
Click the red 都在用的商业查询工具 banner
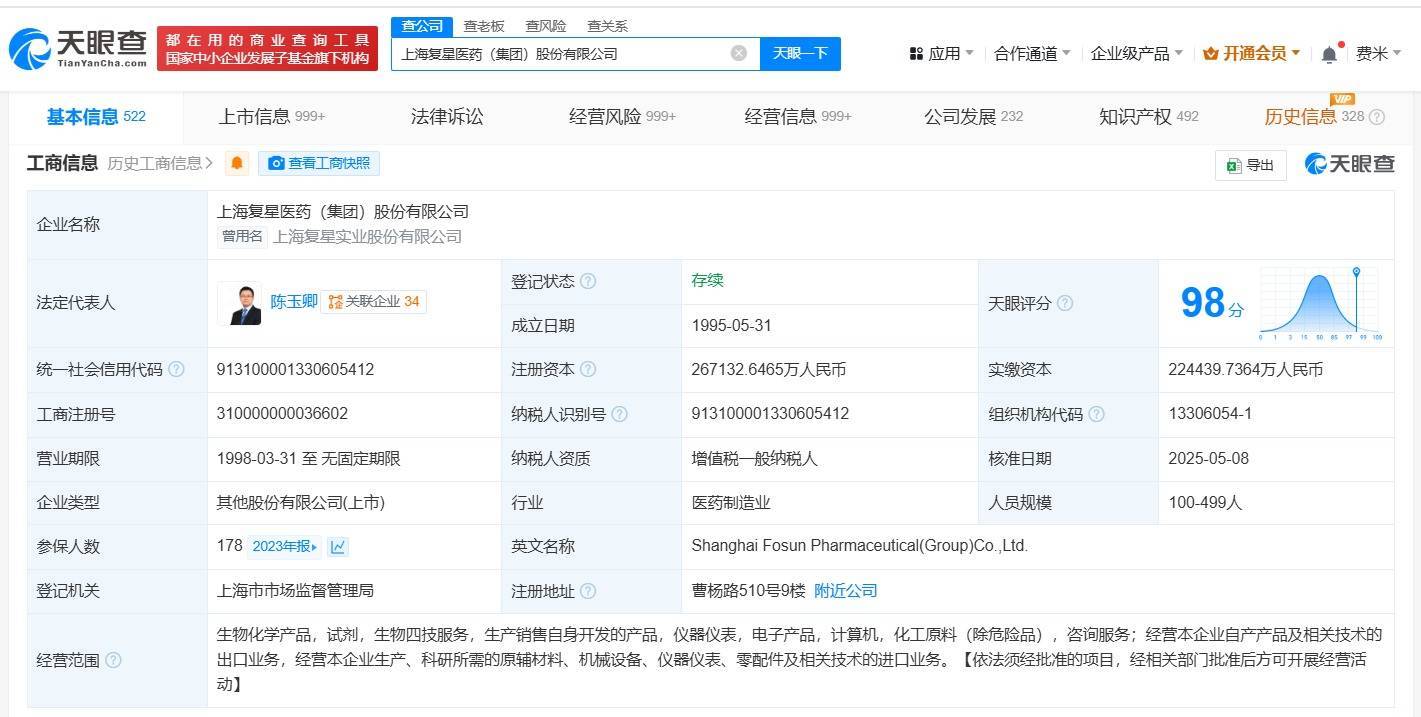tap(268, 48)
